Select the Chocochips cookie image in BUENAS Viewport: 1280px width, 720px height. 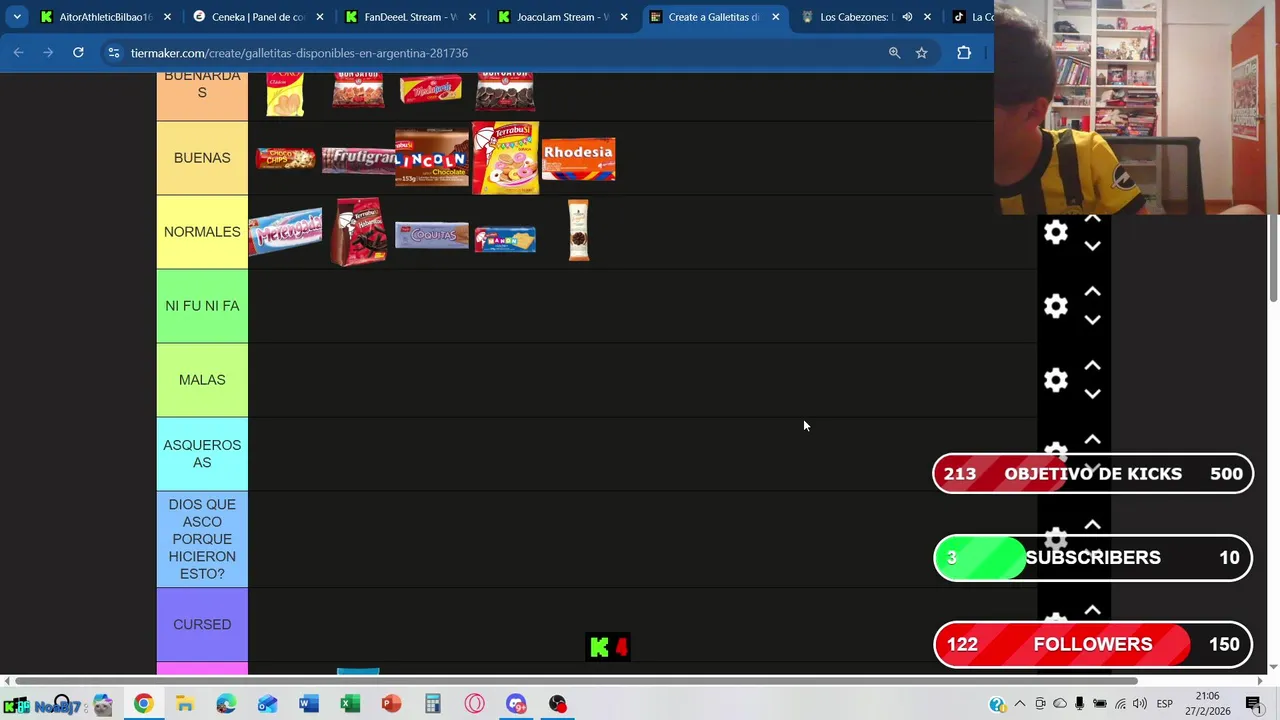tap(285, 159)
